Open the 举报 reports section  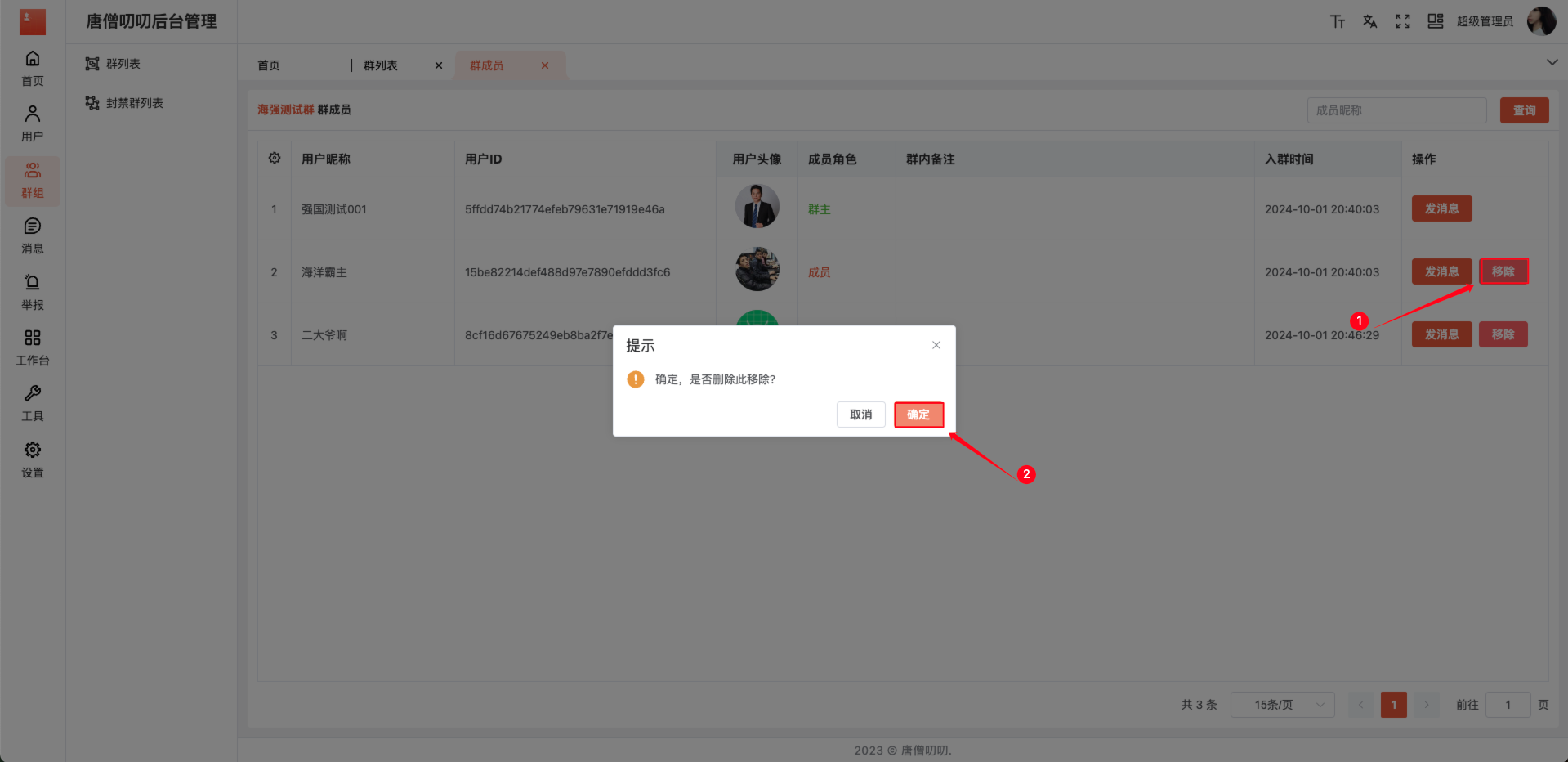(x=33, y=292)
